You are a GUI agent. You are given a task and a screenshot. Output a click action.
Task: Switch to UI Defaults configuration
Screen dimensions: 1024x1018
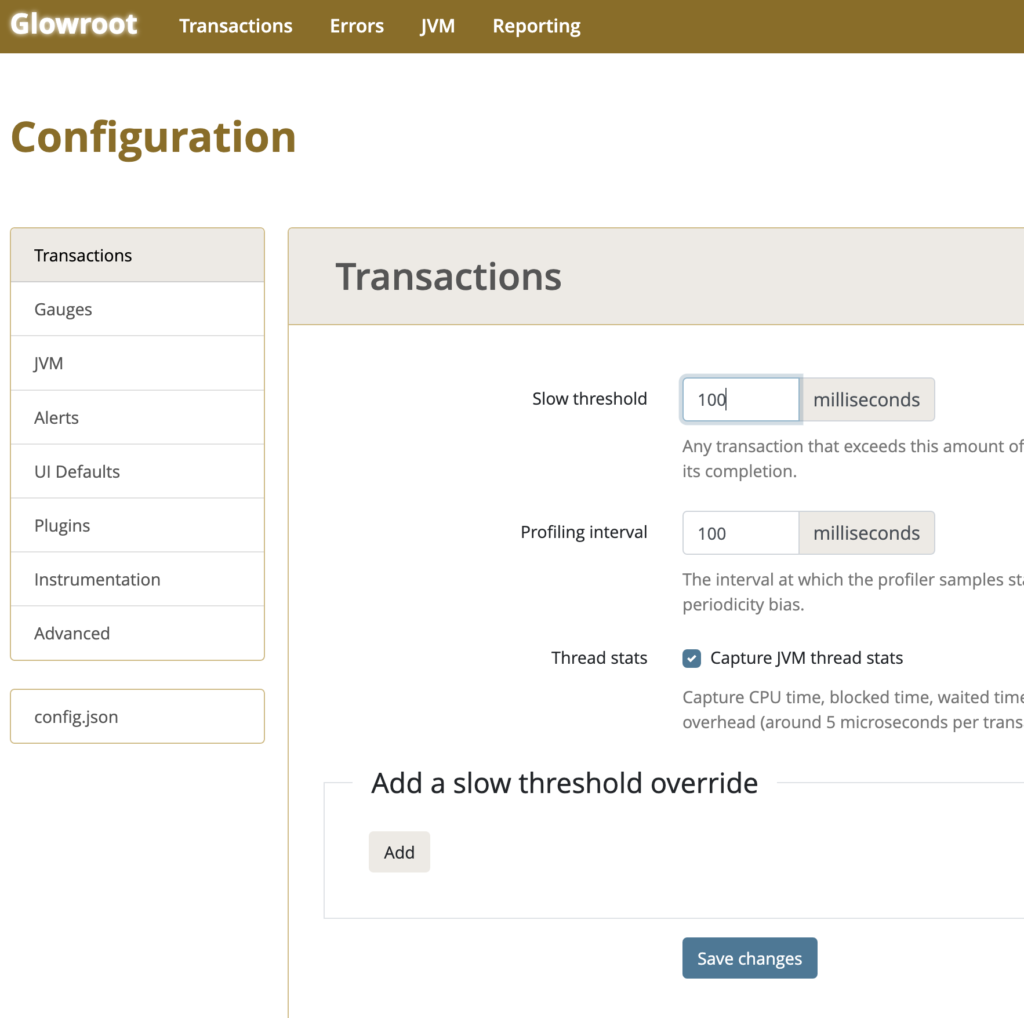(137, 471)
